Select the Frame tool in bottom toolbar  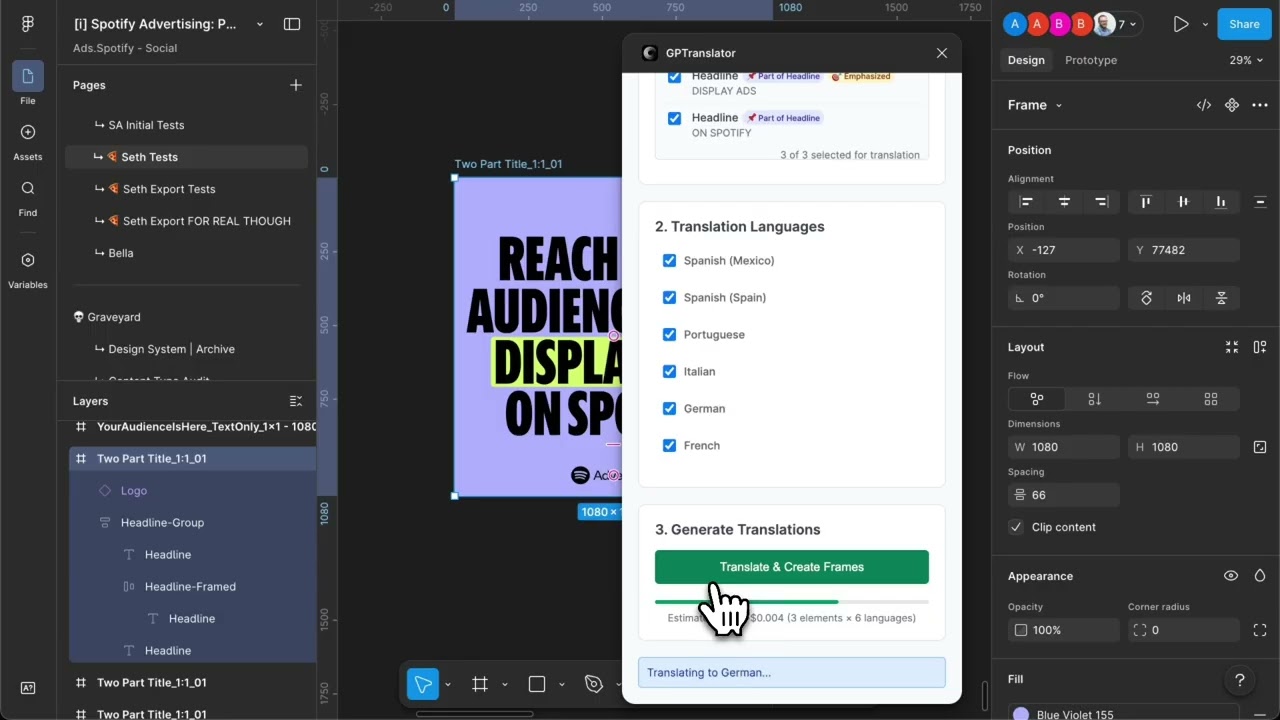[480, 684]
